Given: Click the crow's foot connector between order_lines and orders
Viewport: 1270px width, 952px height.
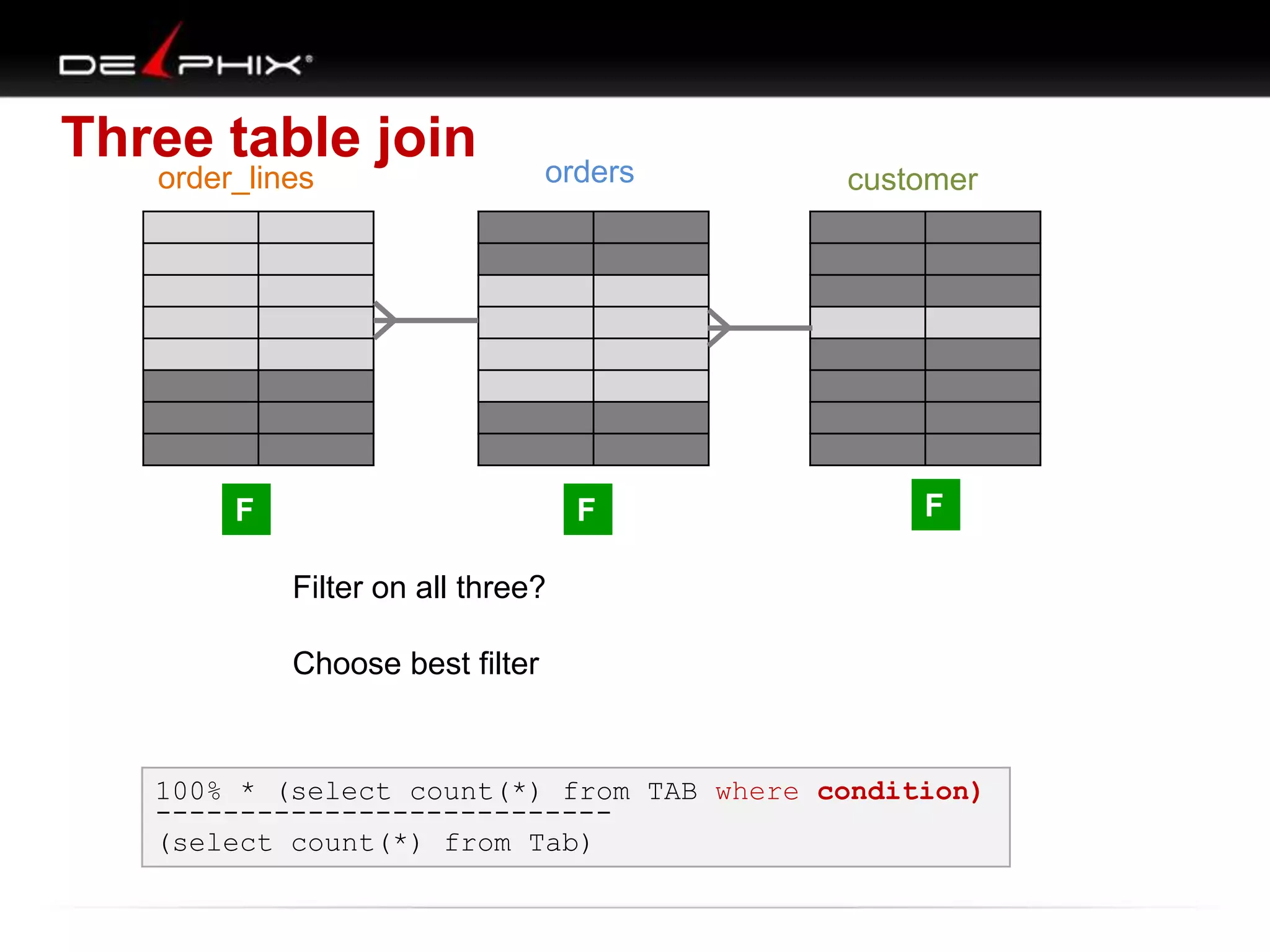Looking at the screenshot, I should pos(426,320).
